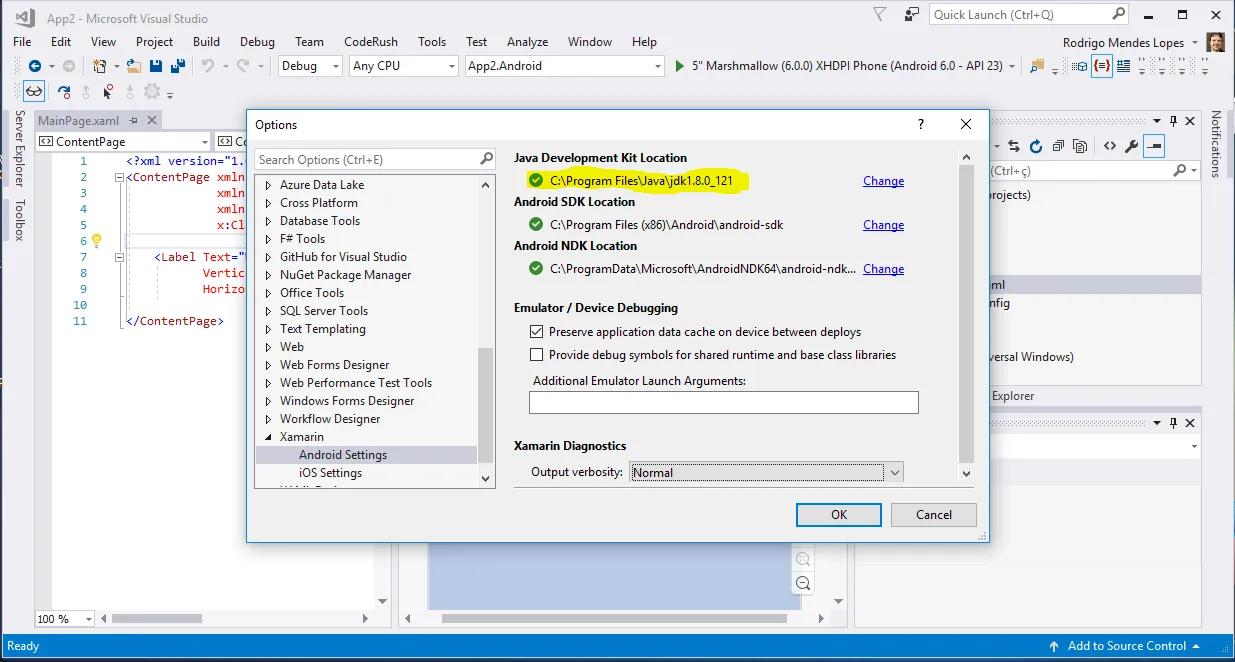Click the Show All Files icon in Solution Explorer
This screenshot has height=662, width=1235.
pyautogui.click(x=1081, y=146)
